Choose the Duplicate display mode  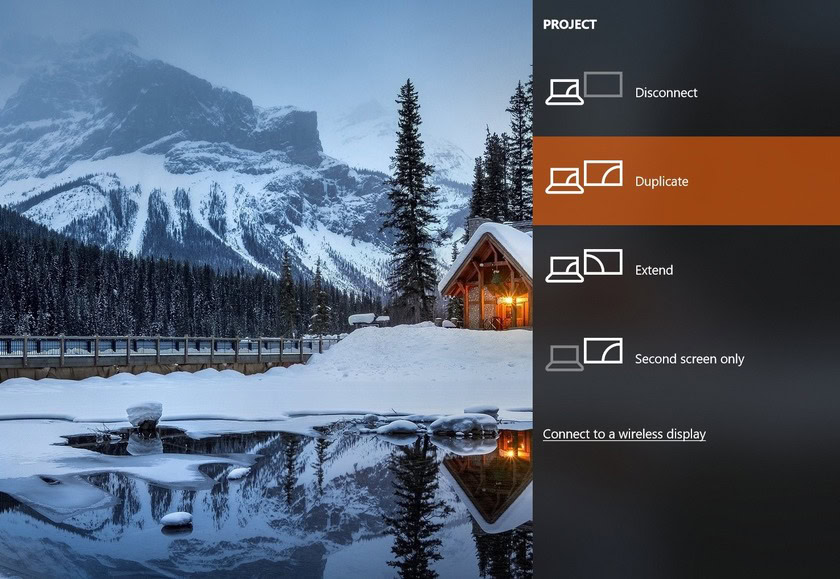click(686, 181)
